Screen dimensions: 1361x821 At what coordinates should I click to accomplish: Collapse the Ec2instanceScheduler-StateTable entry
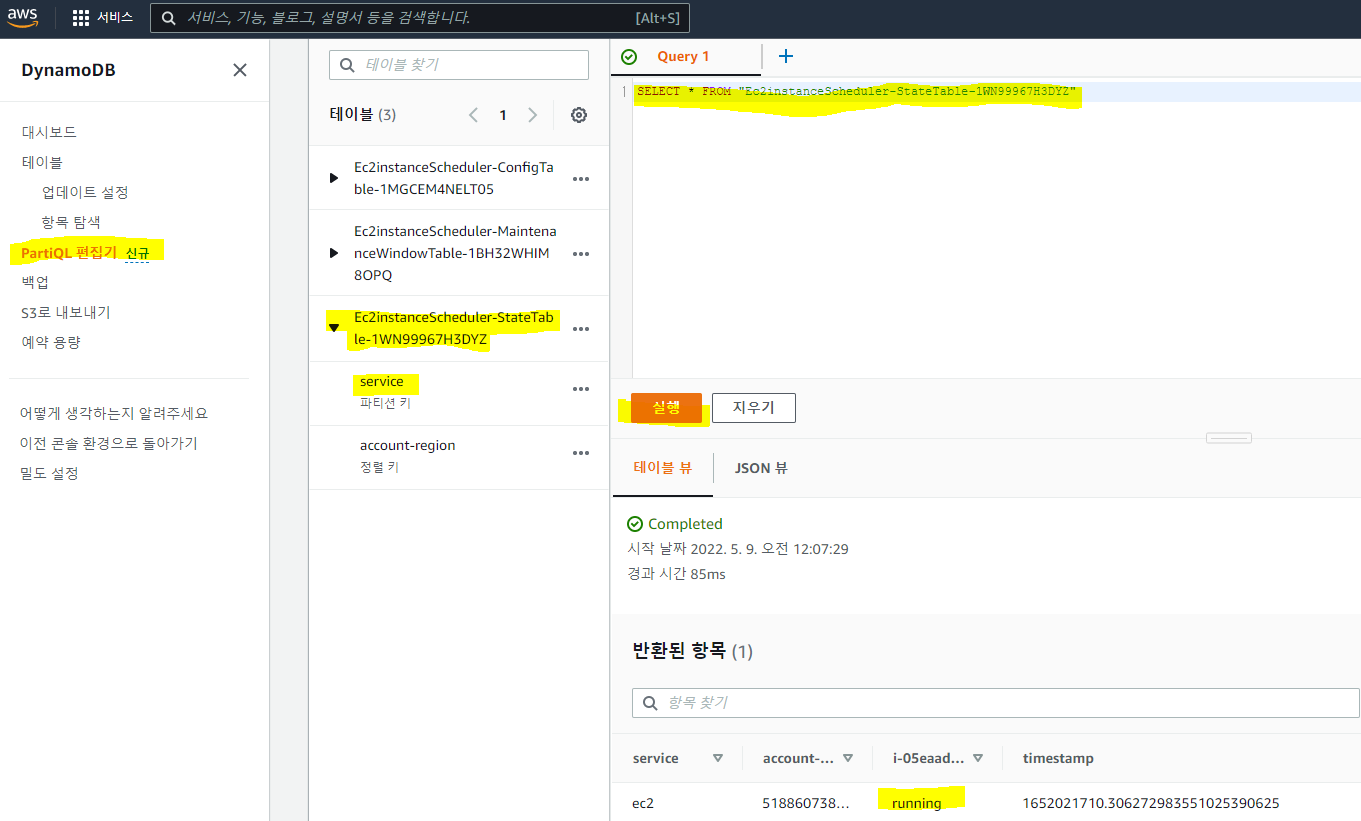tap(334, 328)
